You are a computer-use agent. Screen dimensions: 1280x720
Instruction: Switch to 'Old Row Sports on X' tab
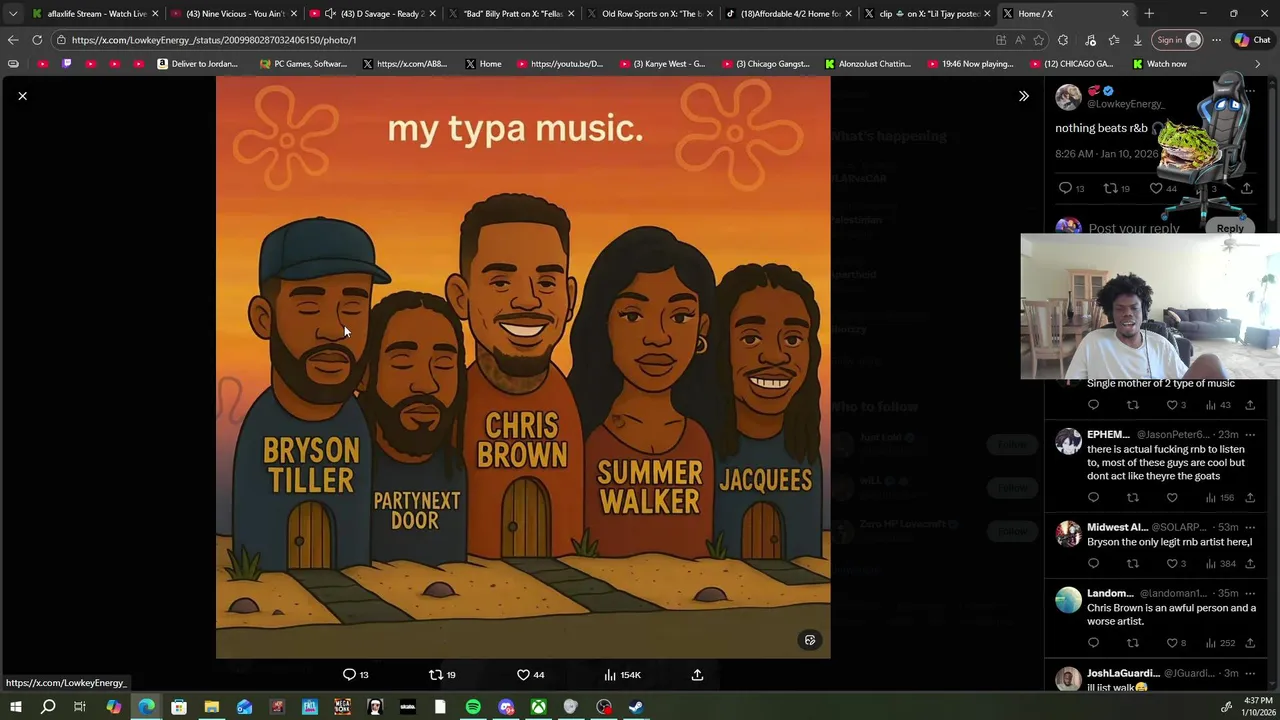[650, 14]
